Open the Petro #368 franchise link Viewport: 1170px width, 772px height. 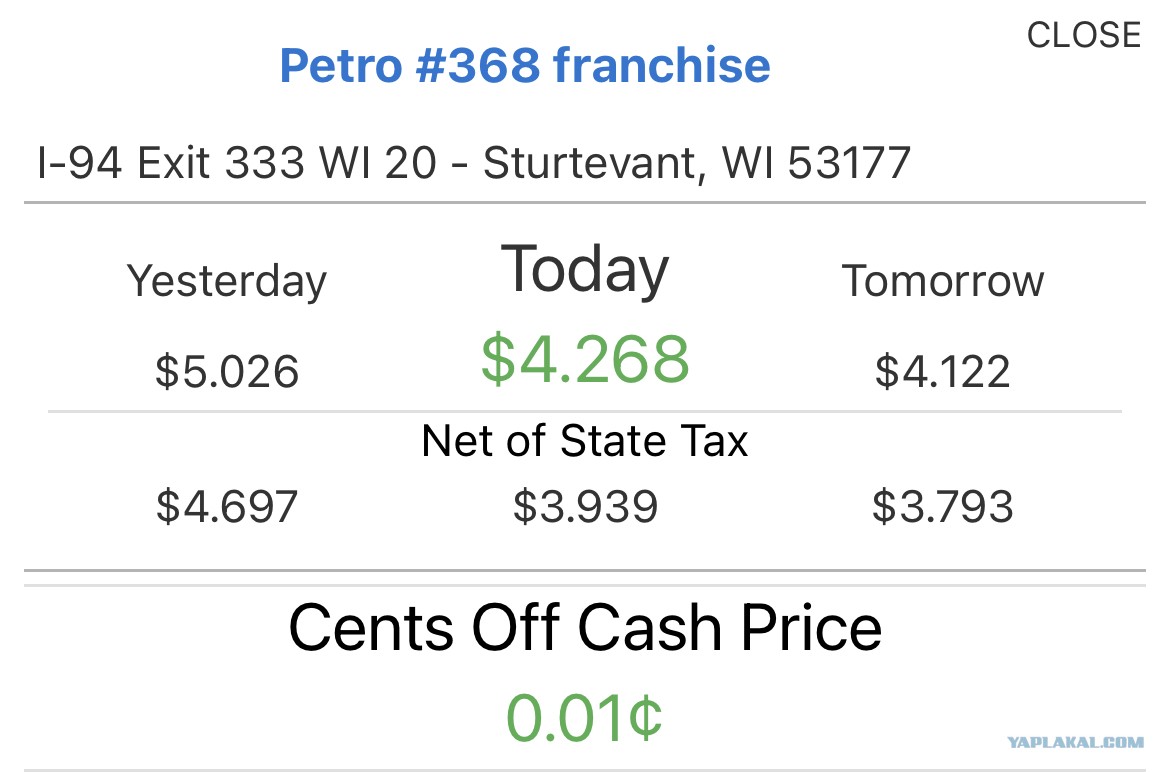click(x=525, y=65)
